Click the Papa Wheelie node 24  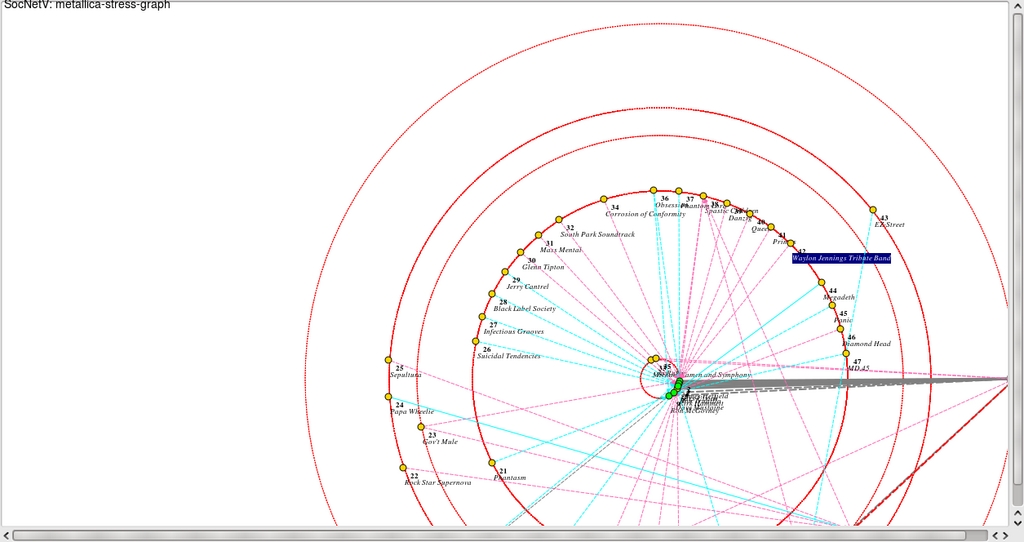click(388, 397)
